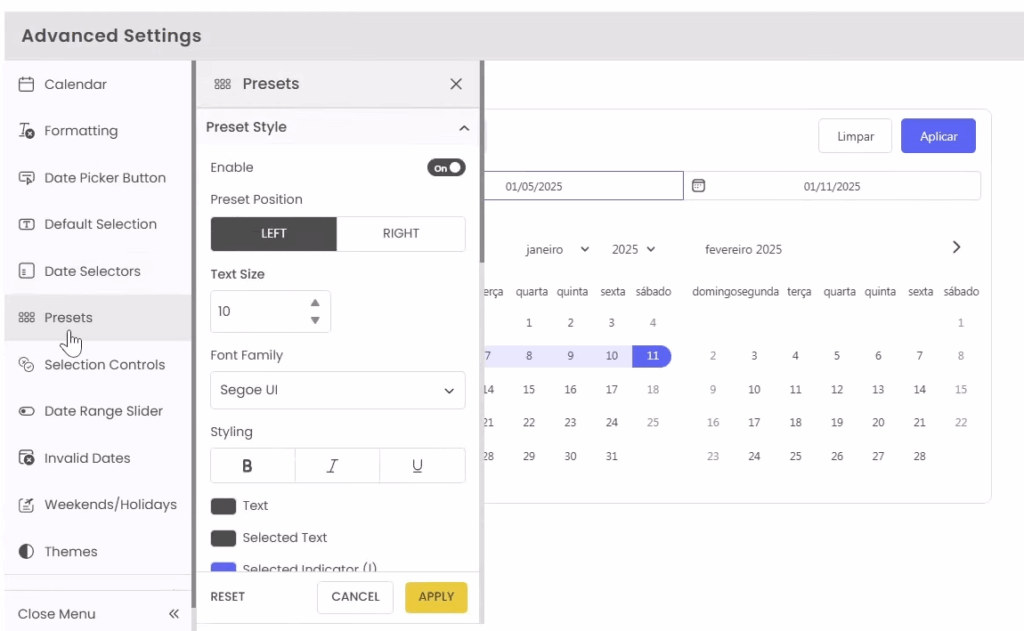This screenshot has height=631, width=1024.
Task: Click the Presets panel scrollbar
Action: 482,163
